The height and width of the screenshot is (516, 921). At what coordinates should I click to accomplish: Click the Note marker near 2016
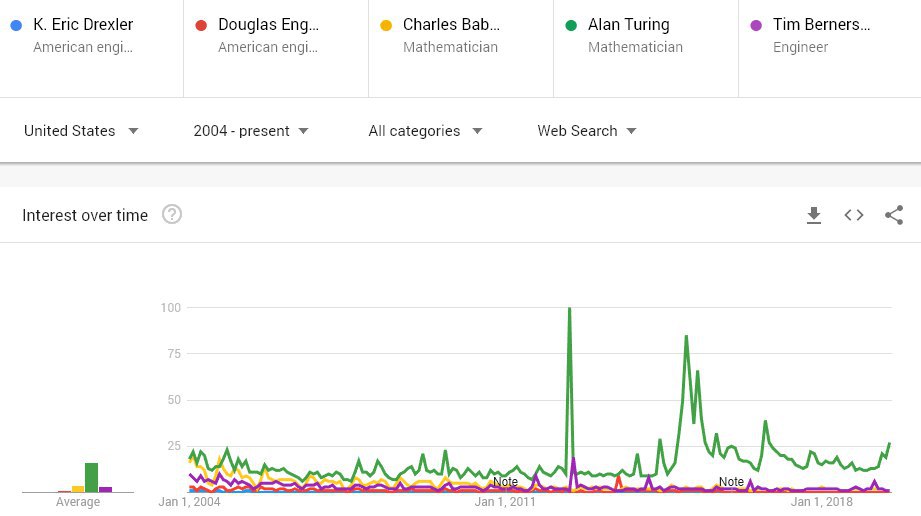click(x=731, y=481)
